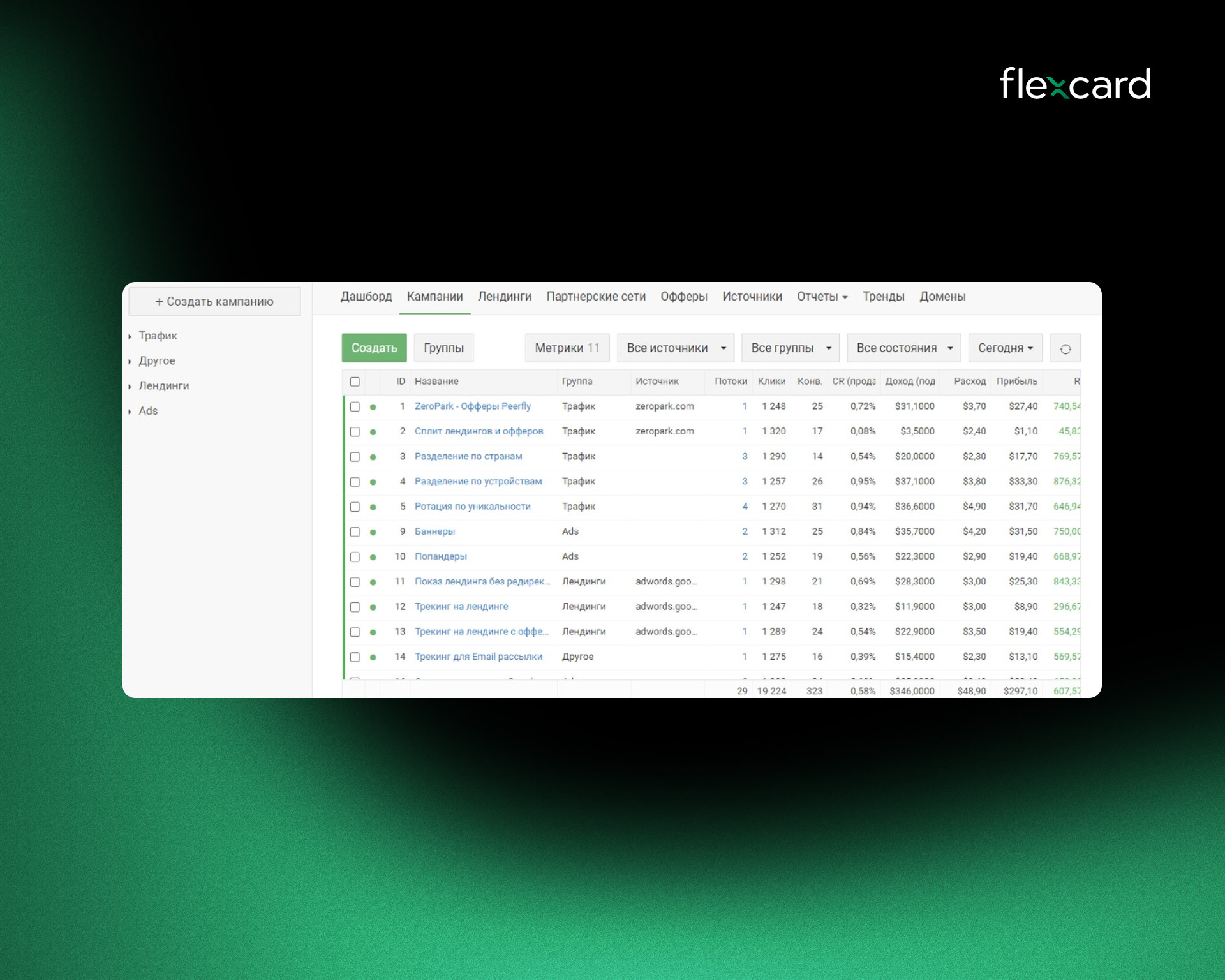Sort by the Источник column header
Image resolution: width=1225 pixels, height=980 pixels.
pyautogui.click(x=657, y=382)
